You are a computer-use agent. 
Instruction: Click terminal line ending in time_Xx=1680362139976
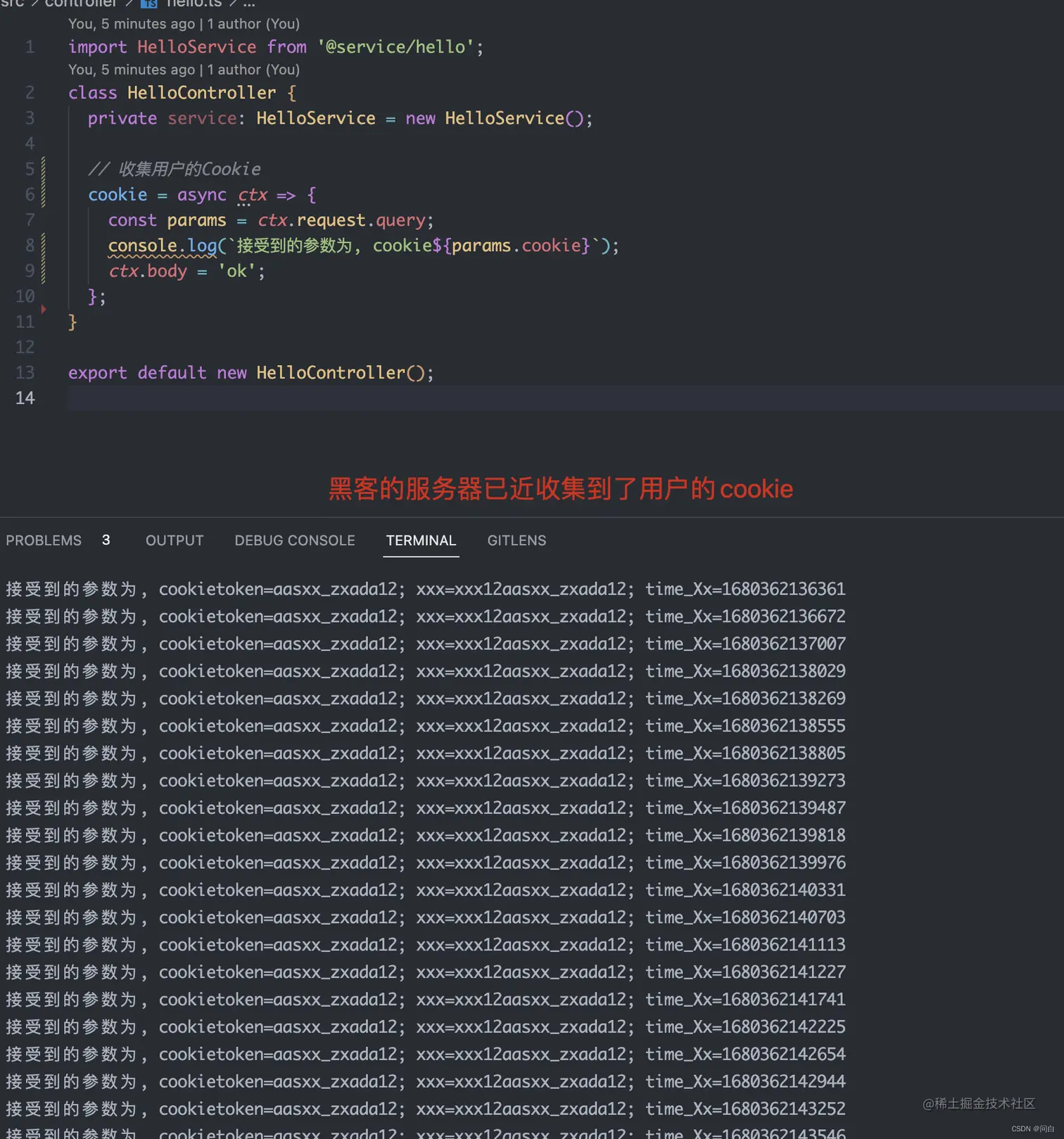(x=426, y=863)
